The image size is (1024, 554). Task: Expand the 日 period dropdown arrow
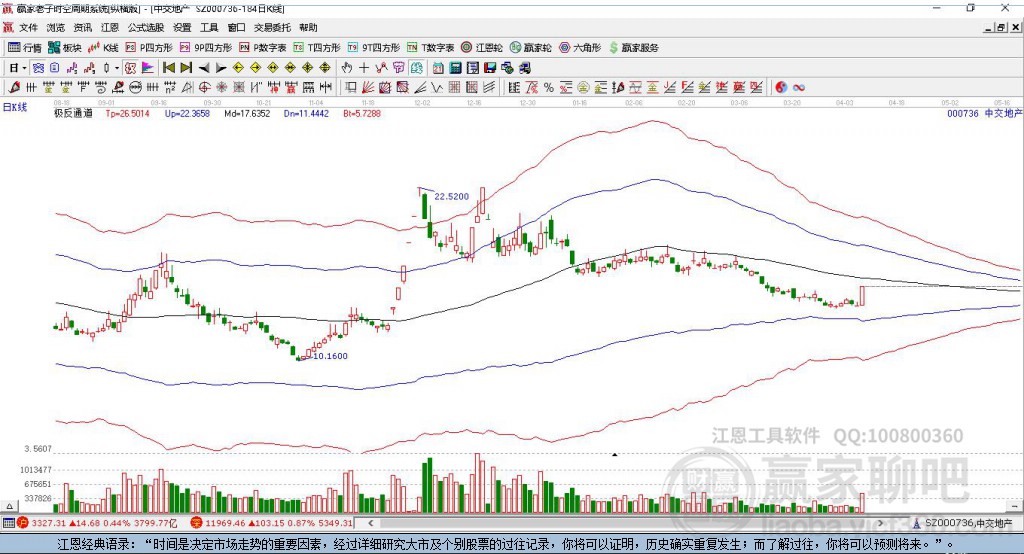tap(24, 68)
